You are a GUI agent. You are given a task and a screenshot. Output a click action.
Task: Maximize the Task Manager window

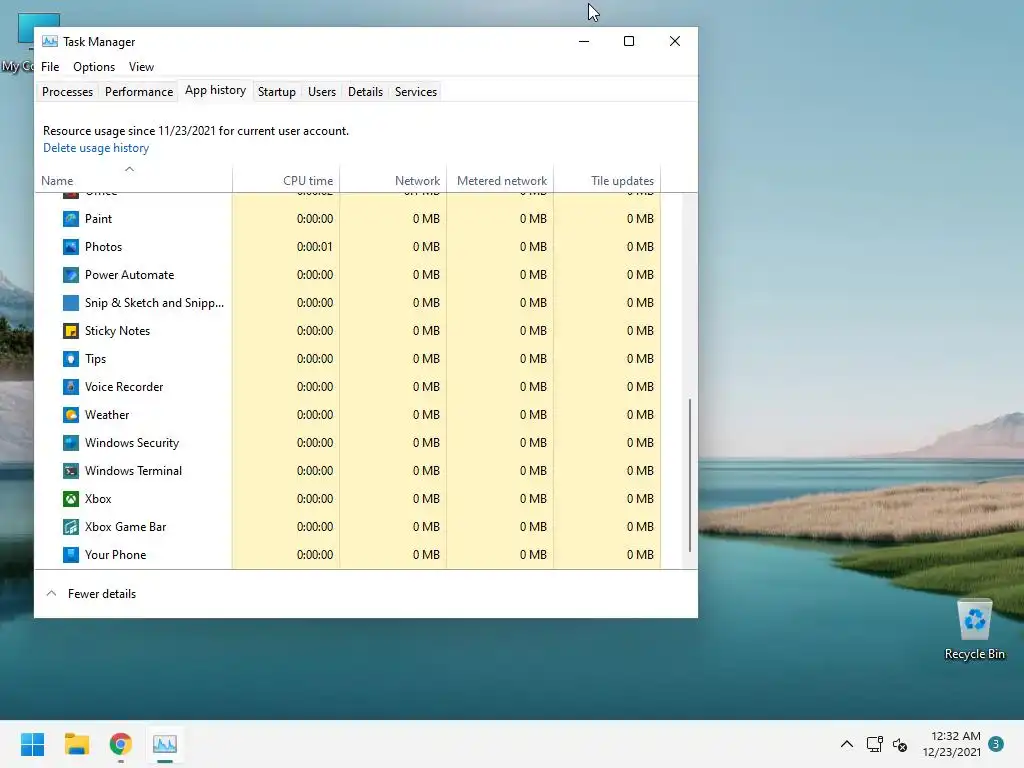coord(629,41)
